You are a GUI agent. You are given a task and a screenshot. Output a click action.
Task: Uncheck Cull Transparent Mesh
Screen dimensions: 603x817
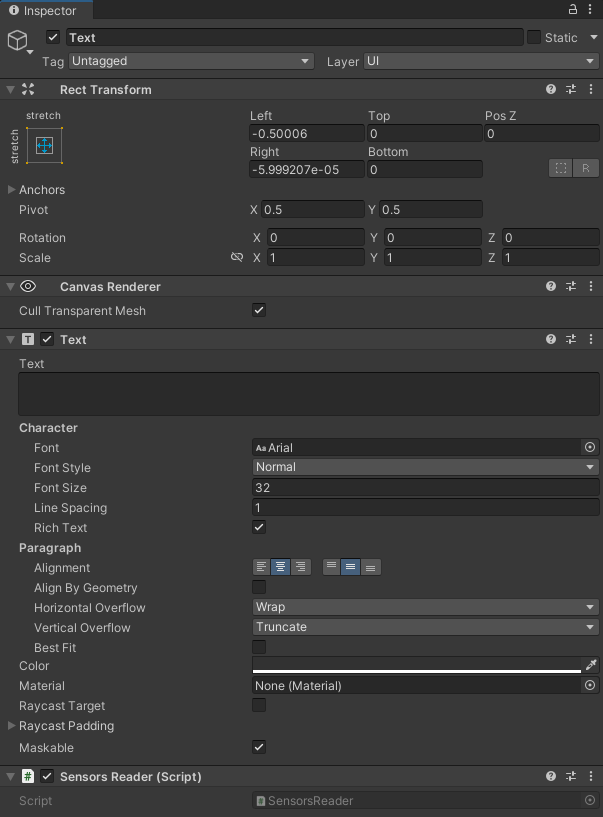point(258,310)
